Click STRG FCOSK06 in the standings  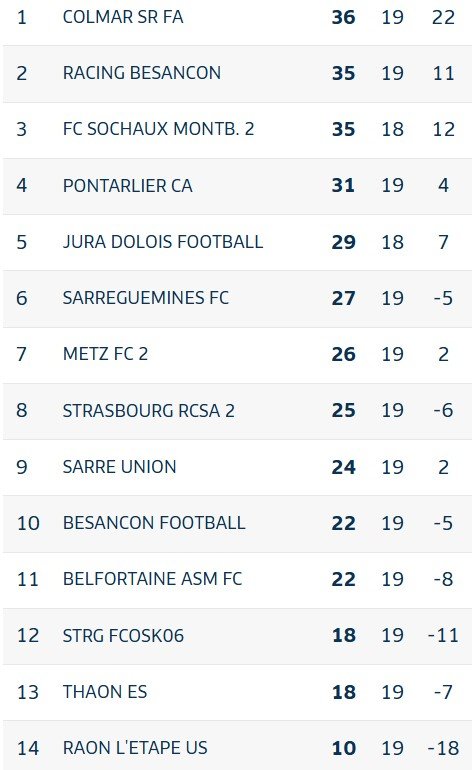[x=123, y=636]
